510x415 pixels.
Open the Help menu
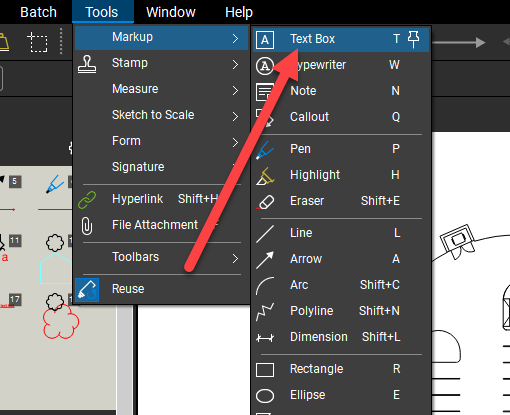tap(239, 12)
